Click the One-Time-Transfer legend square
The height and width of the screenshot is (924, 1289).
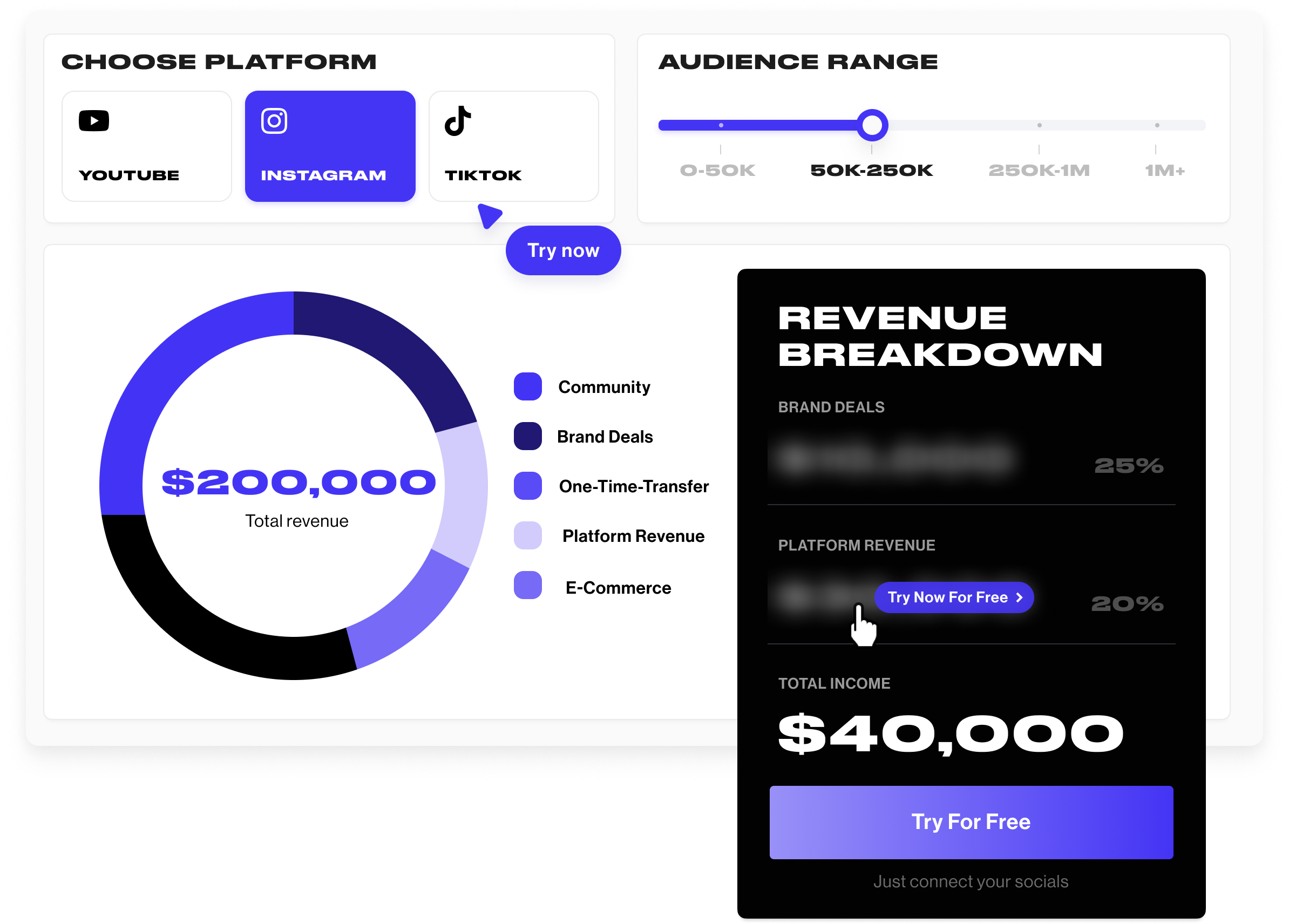click(x=527, y=486)
